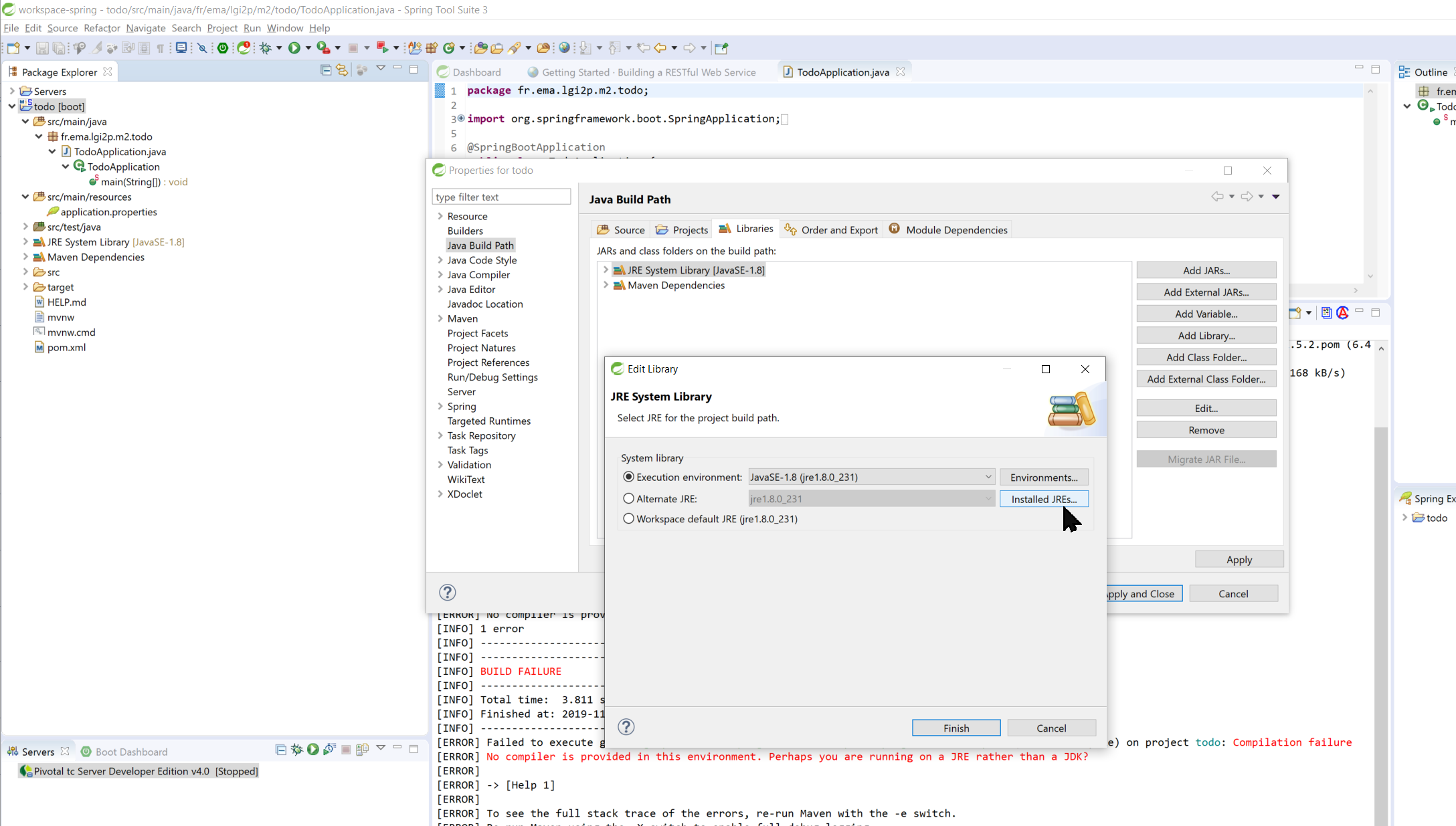
Task: Click the Publish icon in Servers view
Action: (x=362, y=749)
